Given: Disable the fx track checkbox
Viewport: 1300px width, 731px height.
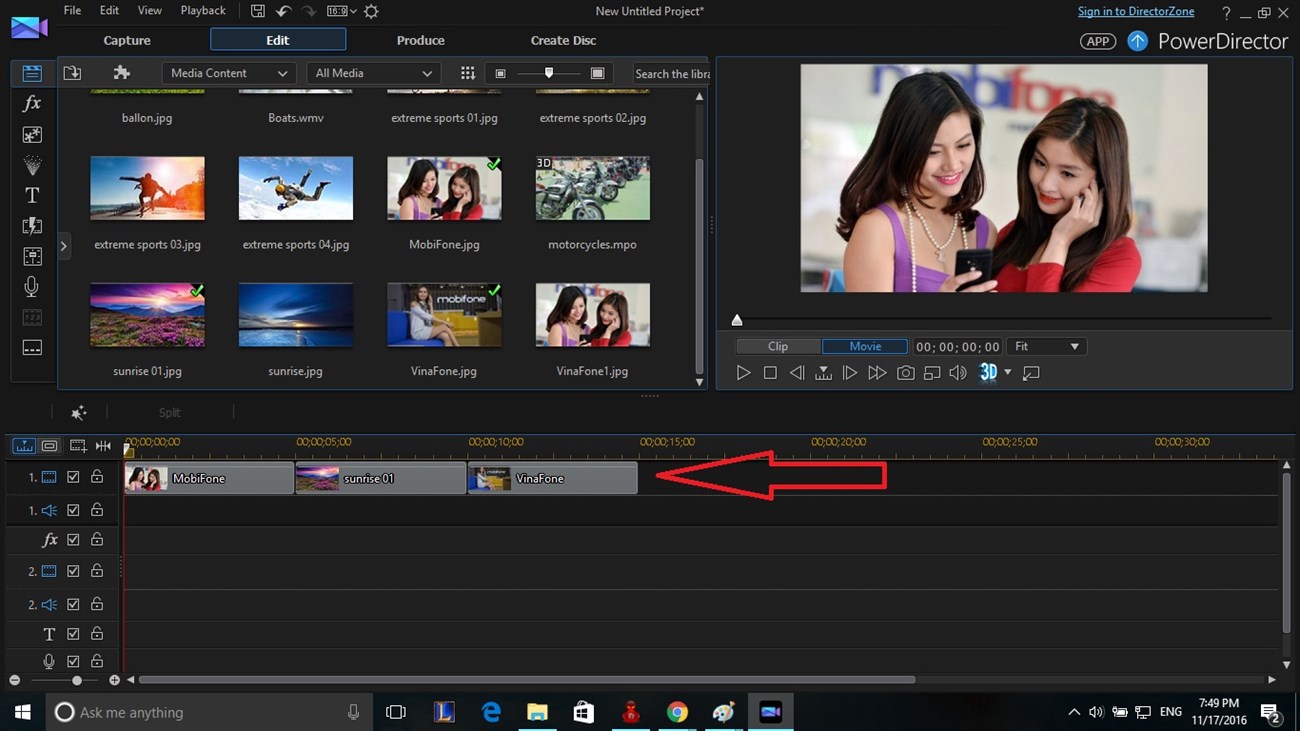Looking at the screenshot, I should pos(73,540).
